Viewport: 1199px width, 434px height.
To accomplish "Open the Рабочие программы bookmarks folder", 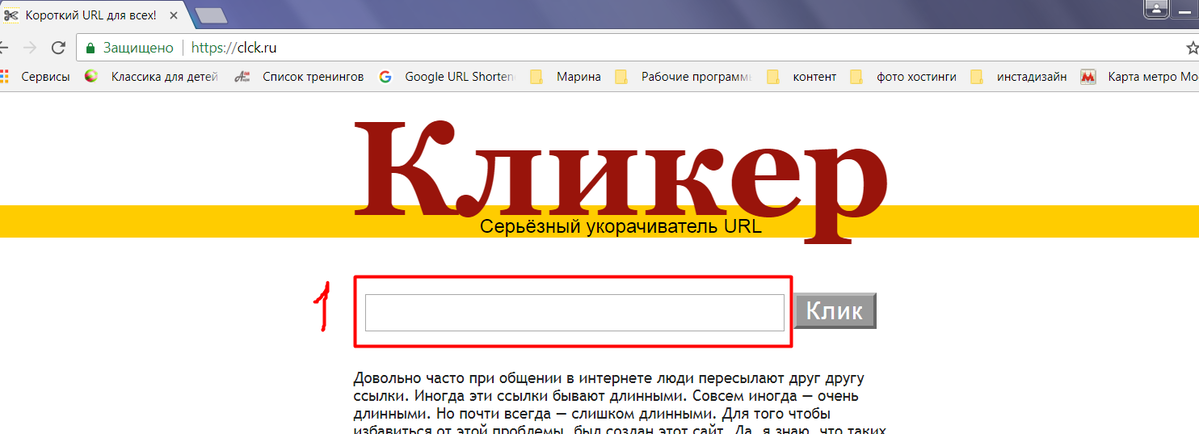I will pos(684,76).
